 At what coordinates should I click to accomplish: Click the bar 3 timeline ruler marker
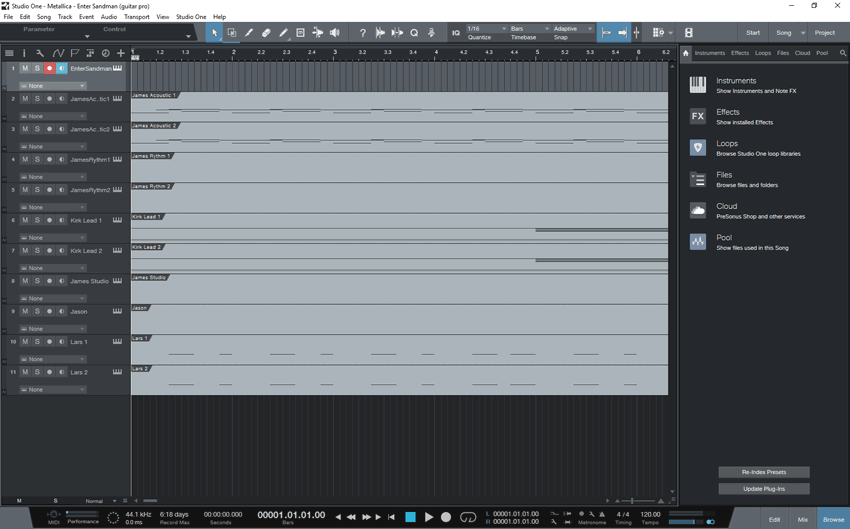pyautogui.click(x=335, y=52)
